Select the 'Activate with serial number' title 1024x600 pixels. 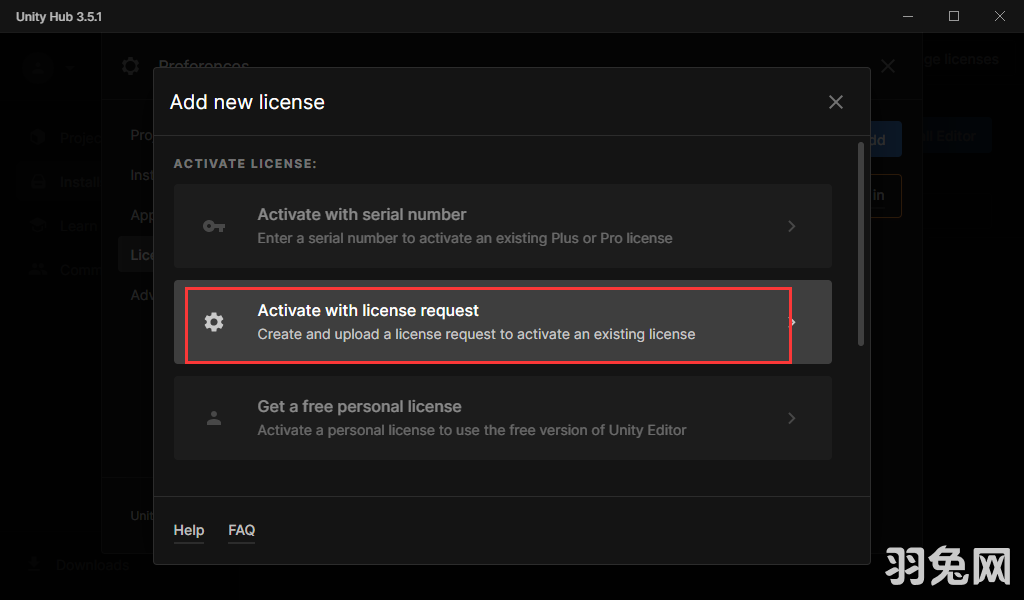[362, 214]
